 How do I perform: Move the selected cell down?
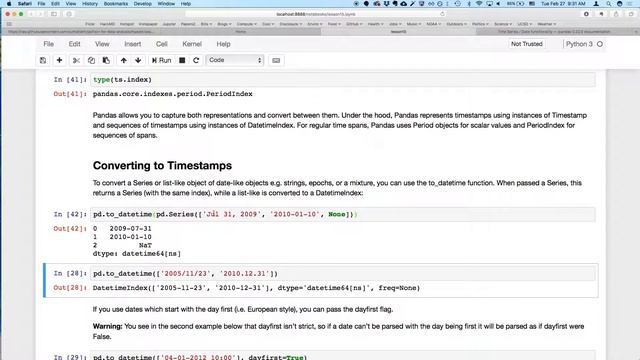click(138, 60)
